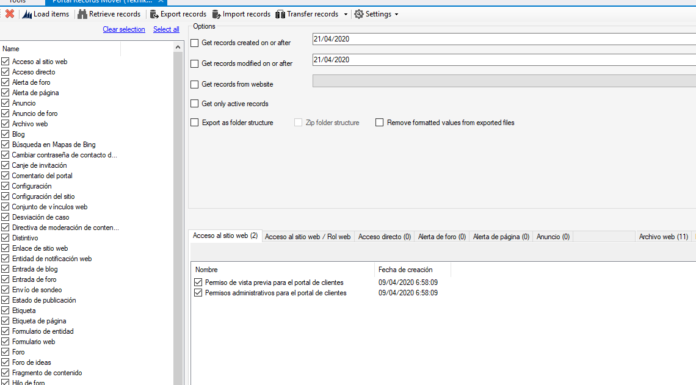Click the Retrieve records binoculars icon
Viewport: 696px width, 385px height.
pyautogui.click(x=82, y=14)
